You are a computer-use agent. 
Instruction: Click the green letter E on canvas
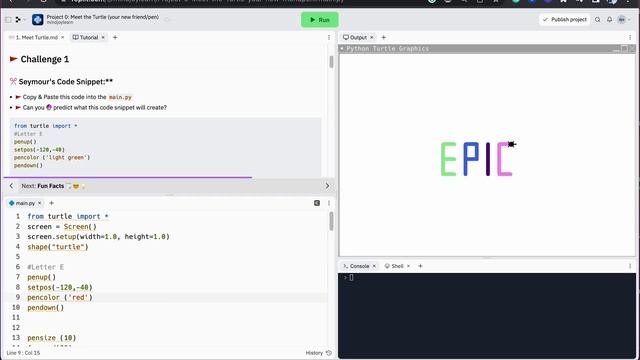click(x=448, y=159)
